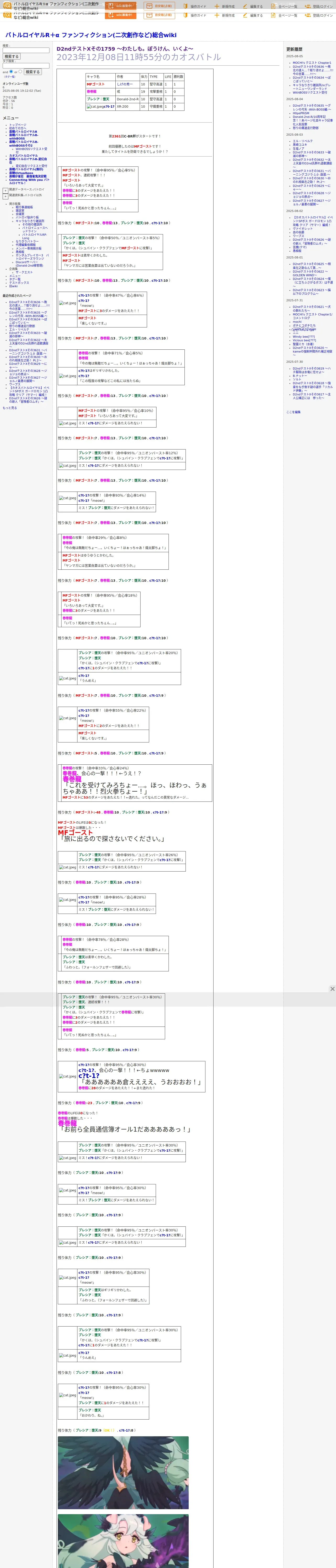Open 軽行事連絡板 board link

(24, 207)
